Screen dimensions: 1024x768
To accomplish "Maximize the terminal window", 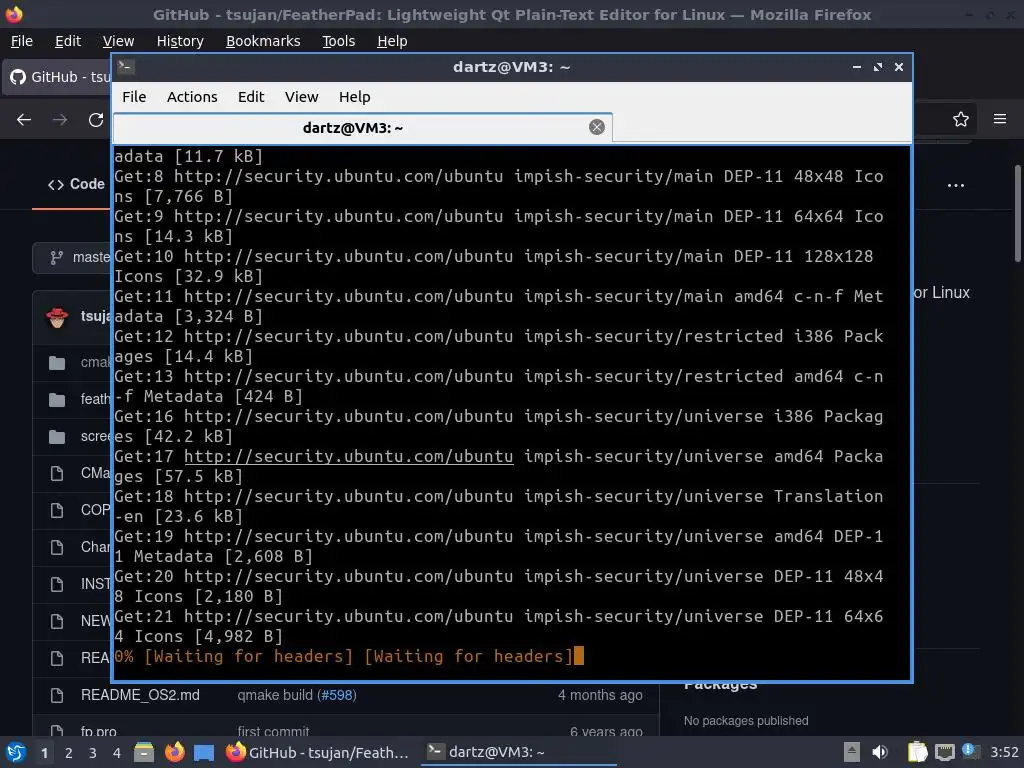I will [878, 67].
